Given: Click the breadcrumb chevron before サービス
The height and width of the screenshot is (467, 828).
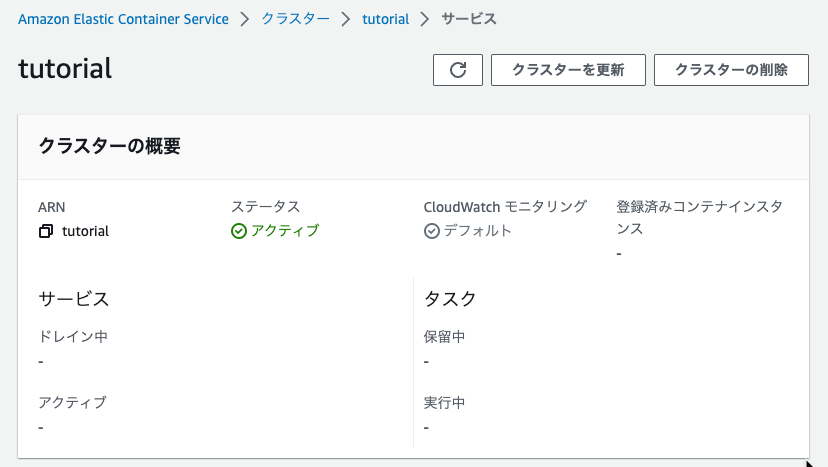Looking at the screenshot, I should tap(425, 20).
